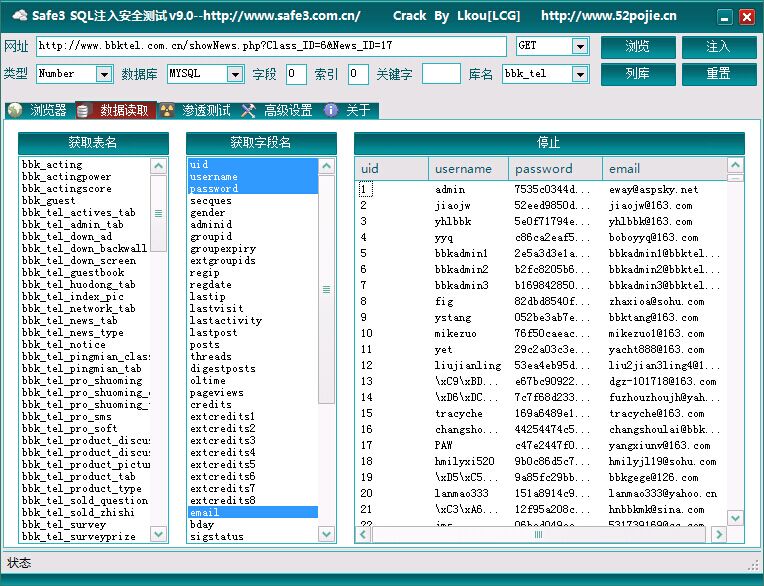Expand the 库名 bbk_tel dropdown
The height and width of the screenshot is (586, 764).
(579, 75)
